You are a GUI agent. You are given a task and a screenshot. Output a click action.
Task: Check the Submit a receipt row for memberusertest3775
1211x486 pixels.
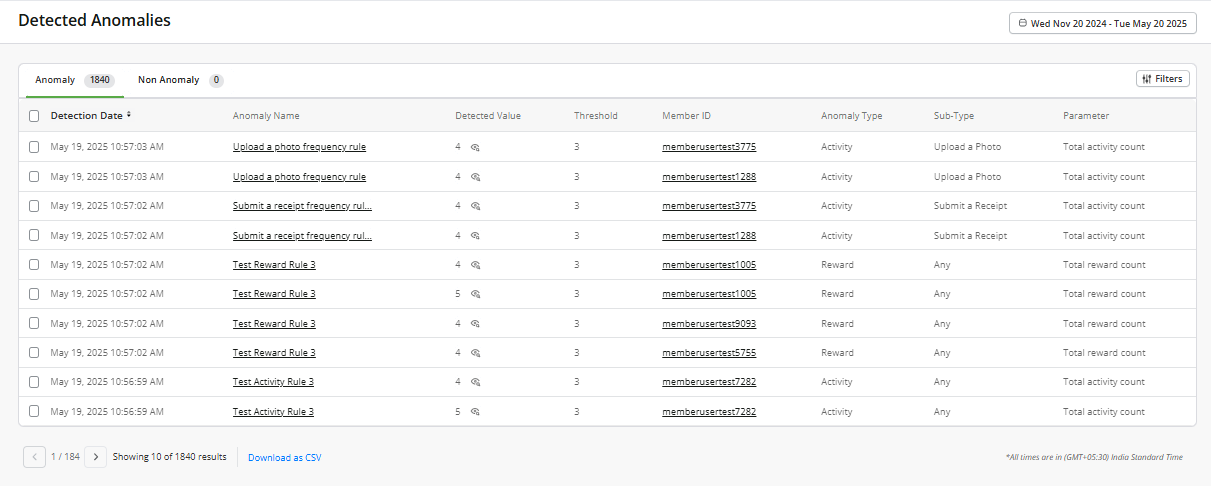pyautogui.click(x=34, y=206)
